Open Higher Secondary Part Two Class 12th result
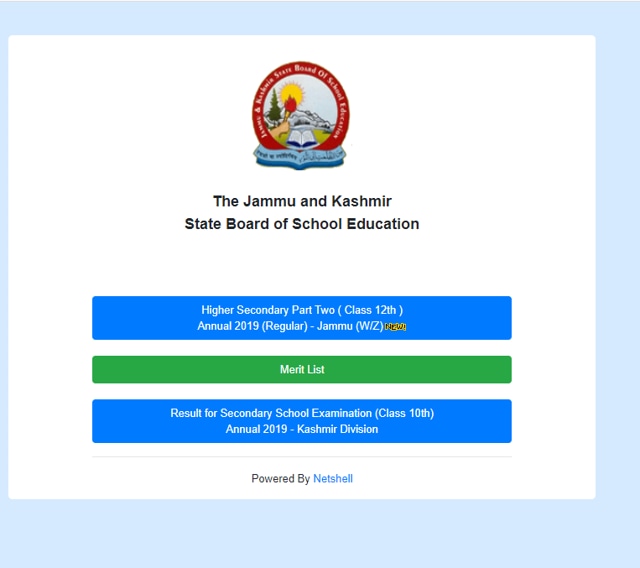This screenshot has width=640, height=568. pos(301,317)
